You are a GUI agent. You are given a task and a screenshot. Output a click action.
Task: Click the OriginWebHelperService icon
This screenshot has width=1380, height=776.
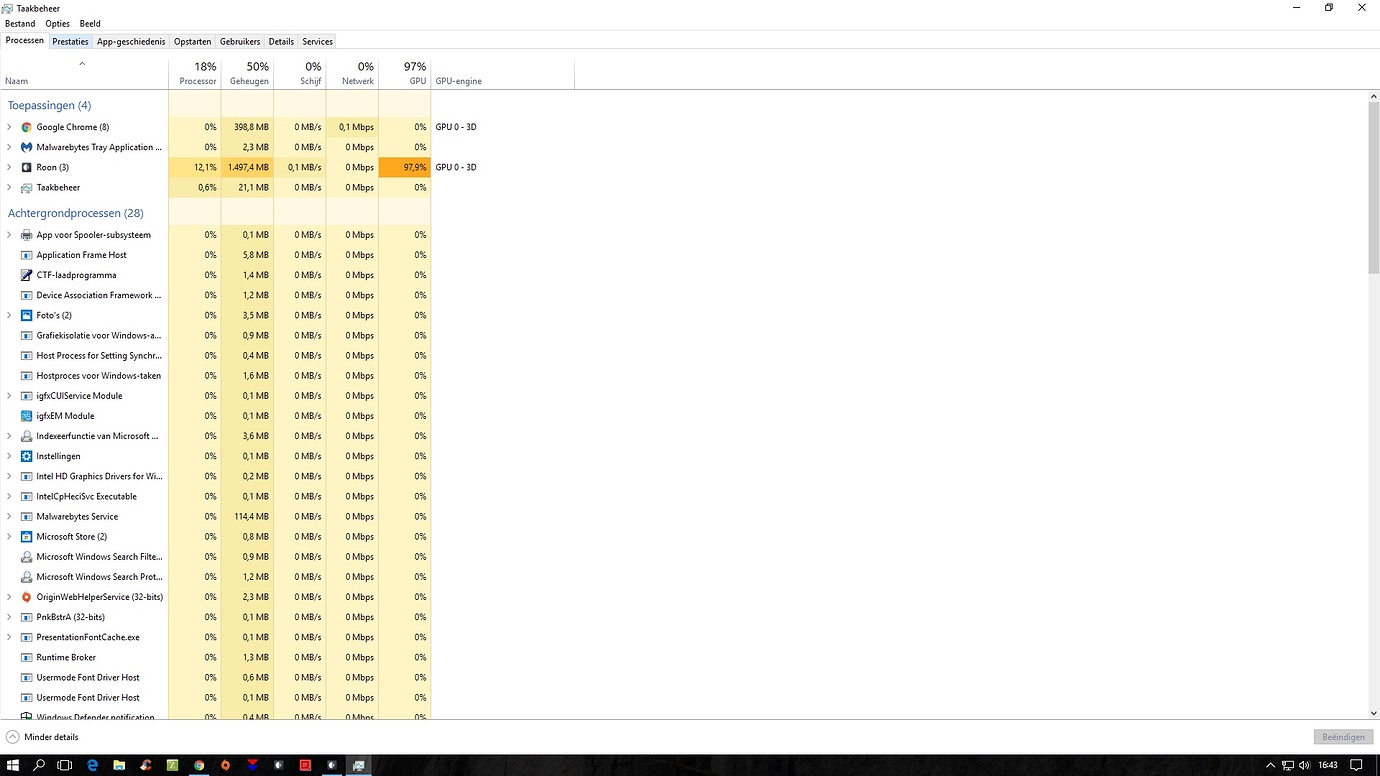tap(27, 597)
